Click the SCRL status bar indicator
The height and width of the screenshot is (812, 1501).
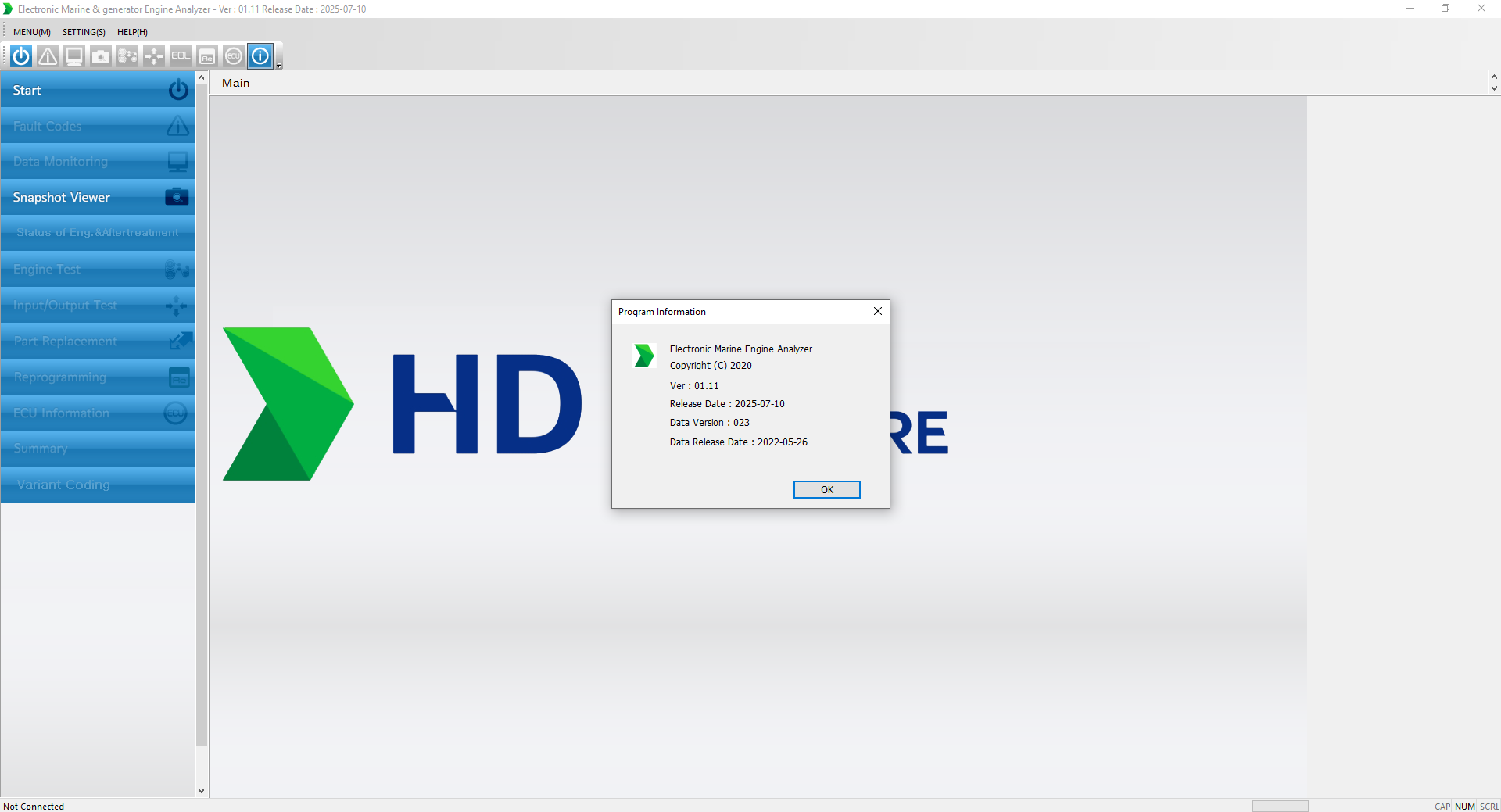point(1488,807)
